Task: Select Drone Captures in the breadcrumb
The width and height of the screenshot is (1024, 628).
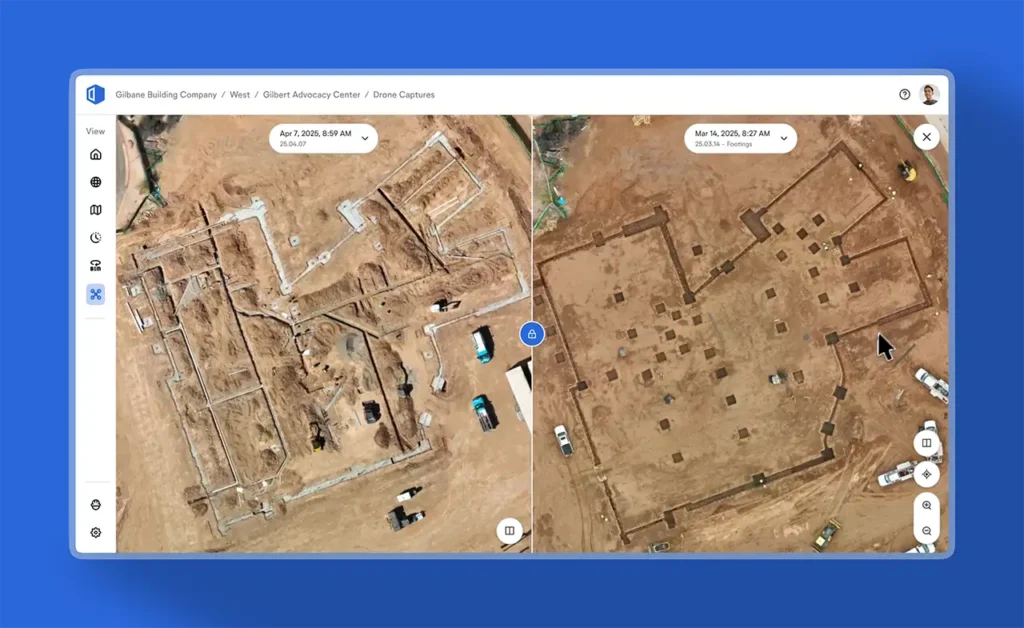Action: click(x=402, y=94)
